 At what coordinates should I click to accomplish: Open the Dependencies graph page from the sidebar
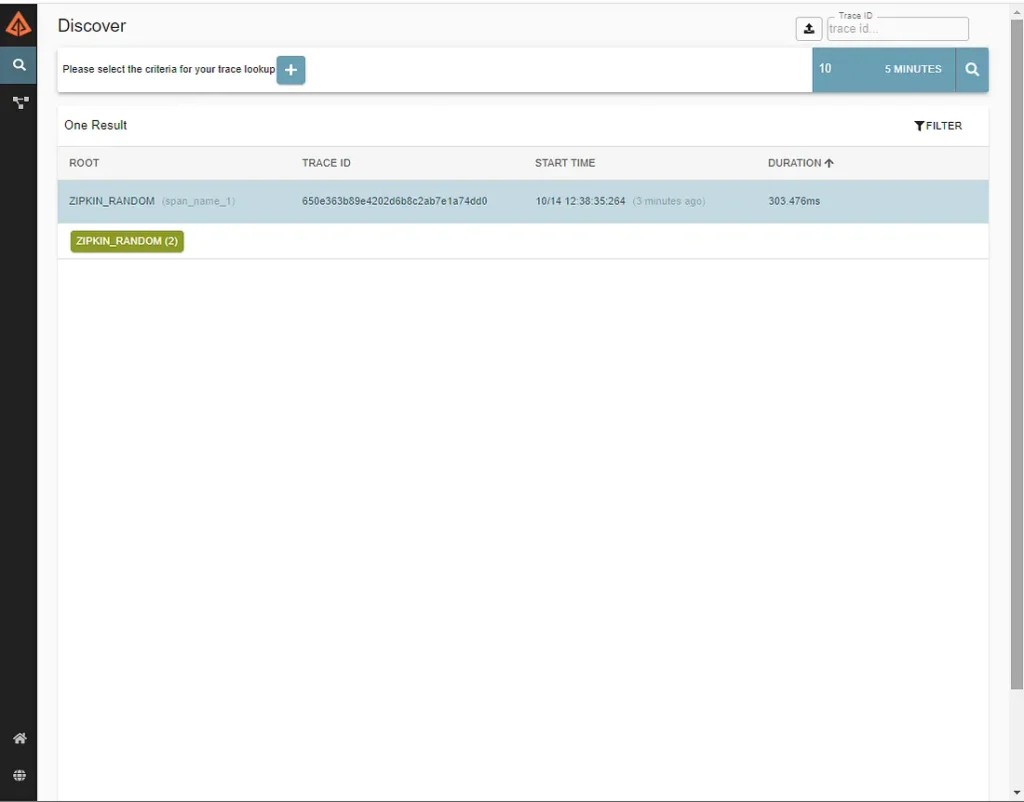tap(18, 102)
